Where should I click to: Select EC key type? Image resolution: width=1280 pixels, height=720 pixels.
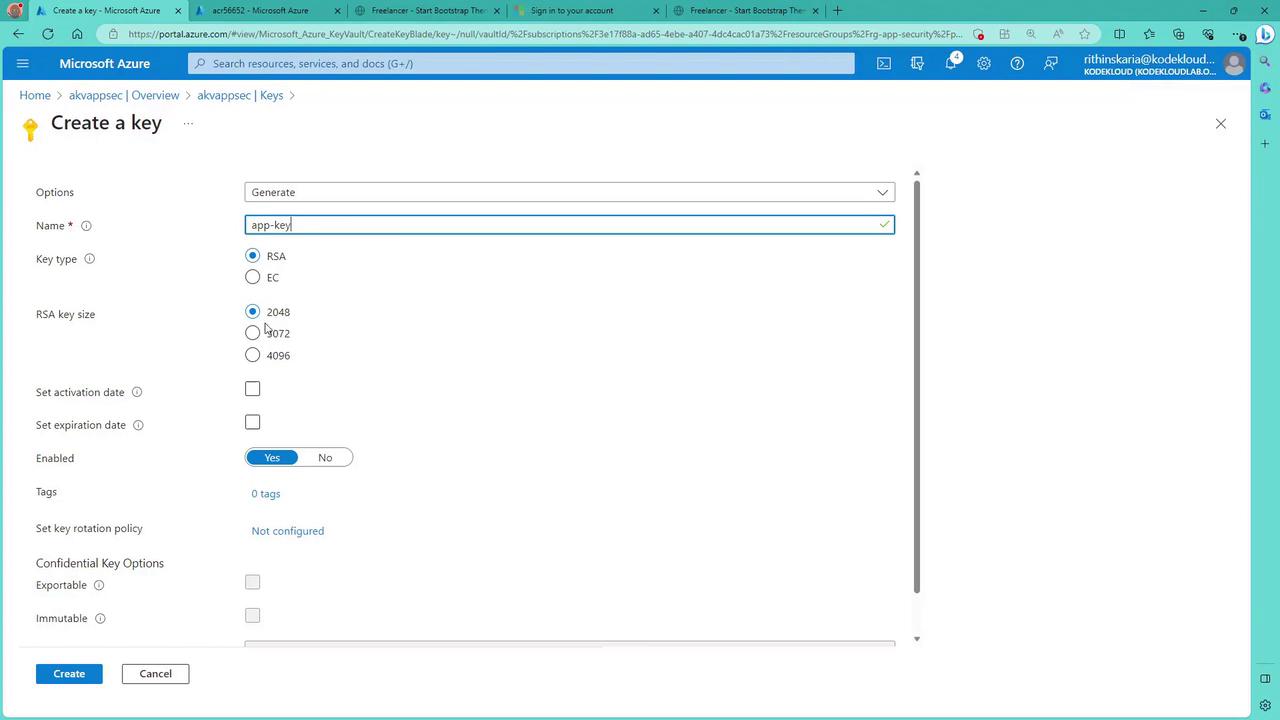tap(253, 277)
